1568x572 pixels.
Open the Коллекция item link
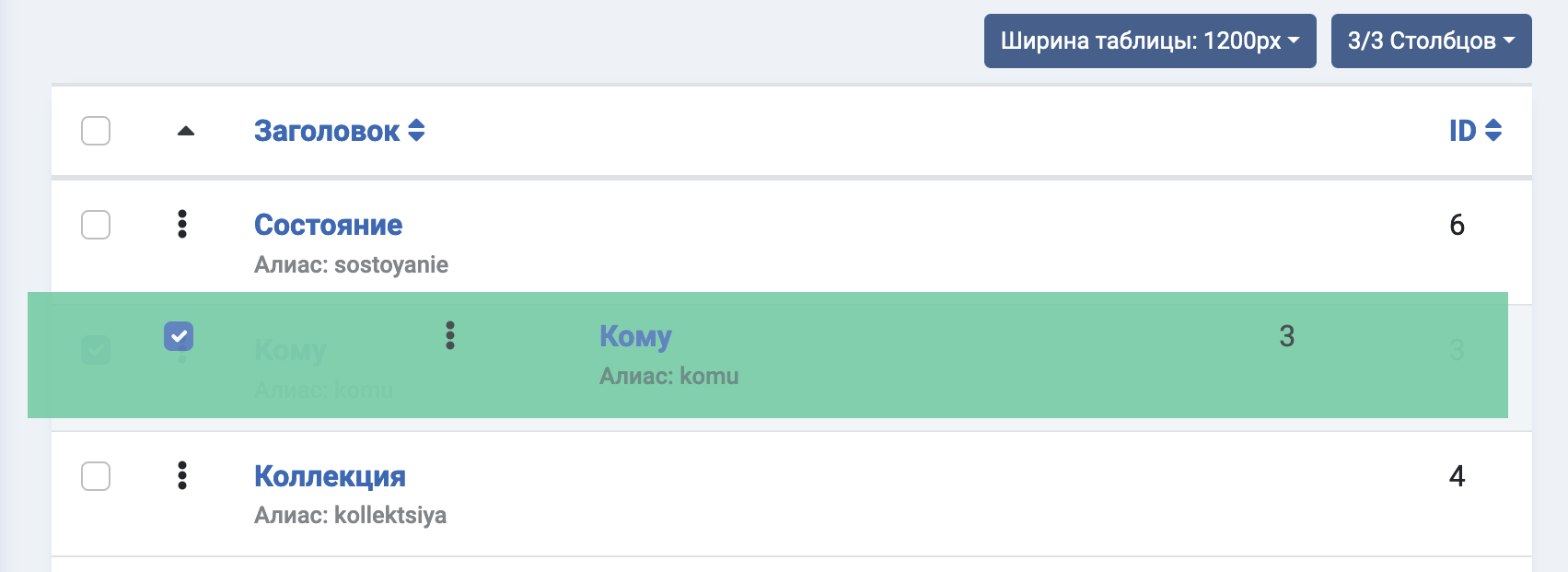tap(330, 476)
